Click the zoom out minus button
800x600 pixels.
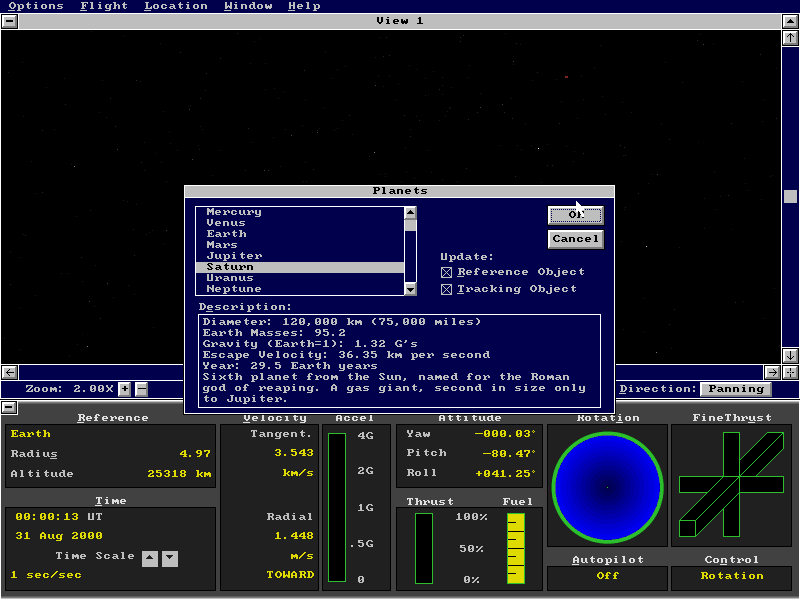pyautogui.click(x=141, y=389)
